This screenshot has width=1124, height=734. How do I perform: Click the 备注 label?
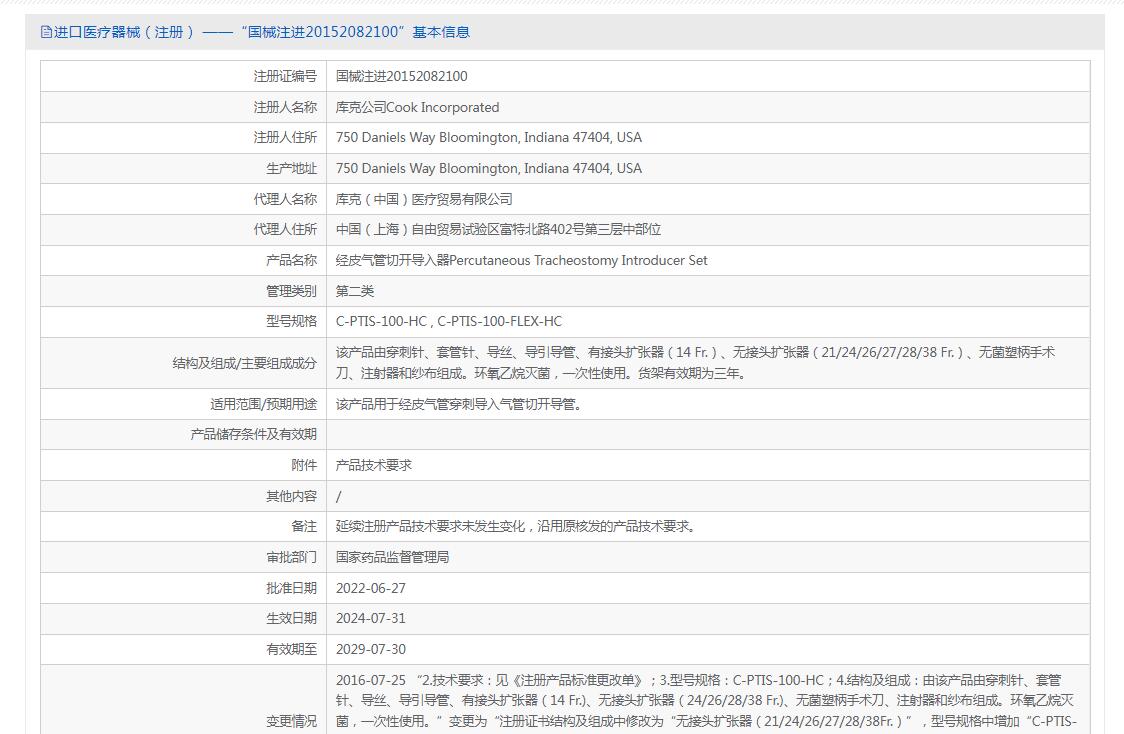point(304,525)
